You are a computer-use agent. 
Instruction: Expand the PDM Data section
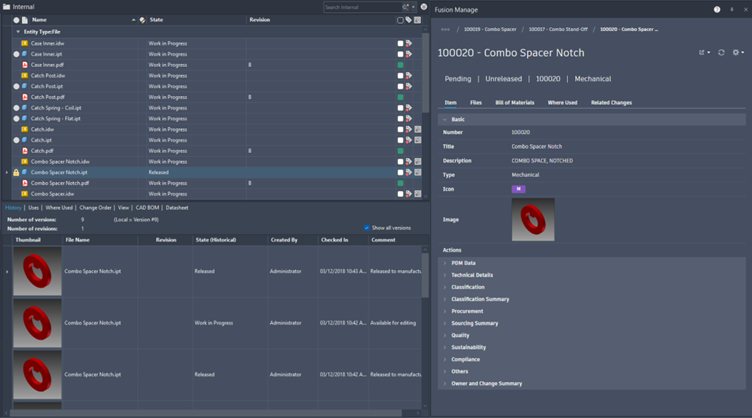445,263
